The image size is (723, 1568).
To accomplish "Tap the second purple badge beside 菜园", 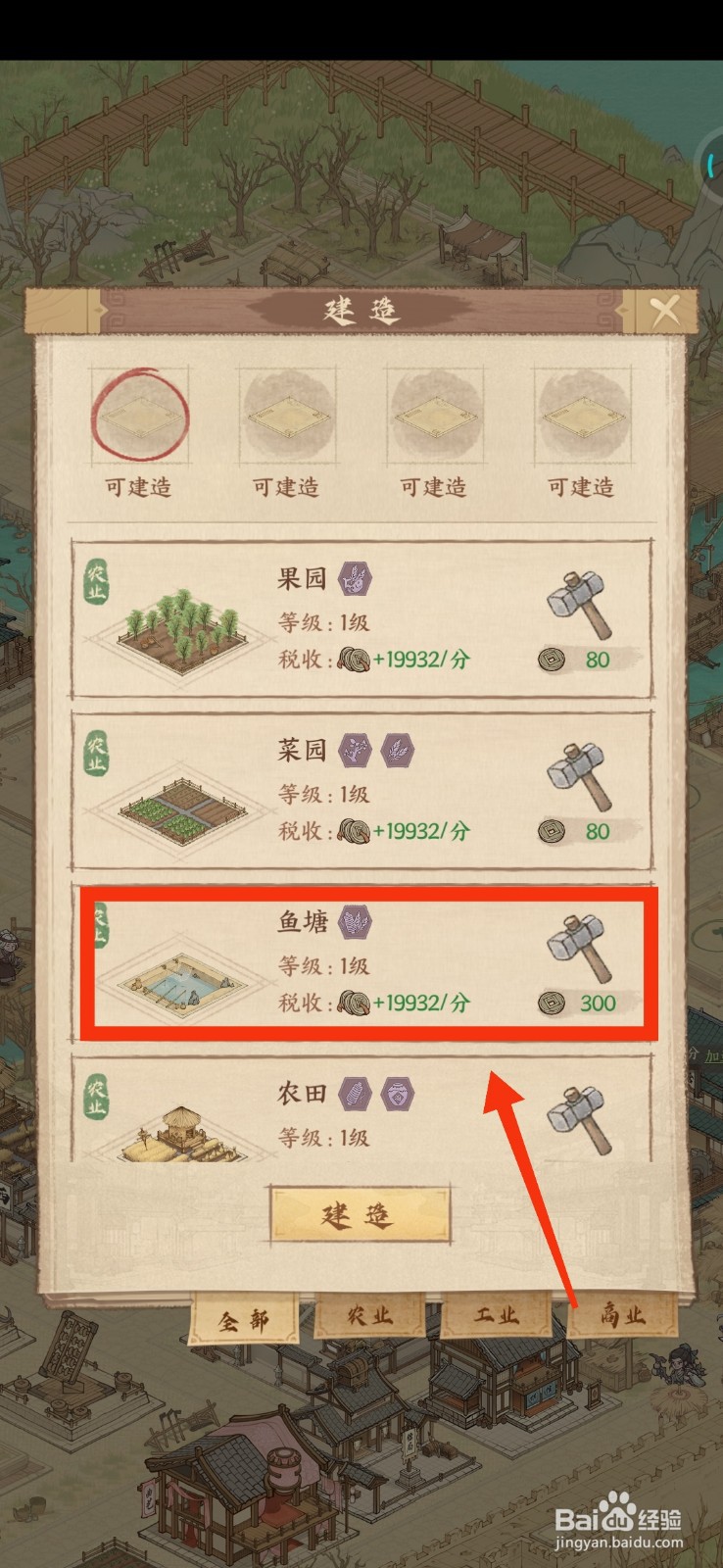I will click(x=397, y=751).
